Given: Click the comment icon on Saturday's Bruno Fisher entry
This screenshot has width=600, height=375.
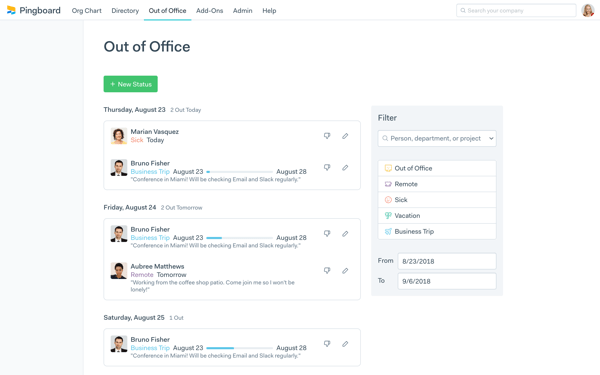Looking at the screenshot, I should coord(327,344).
